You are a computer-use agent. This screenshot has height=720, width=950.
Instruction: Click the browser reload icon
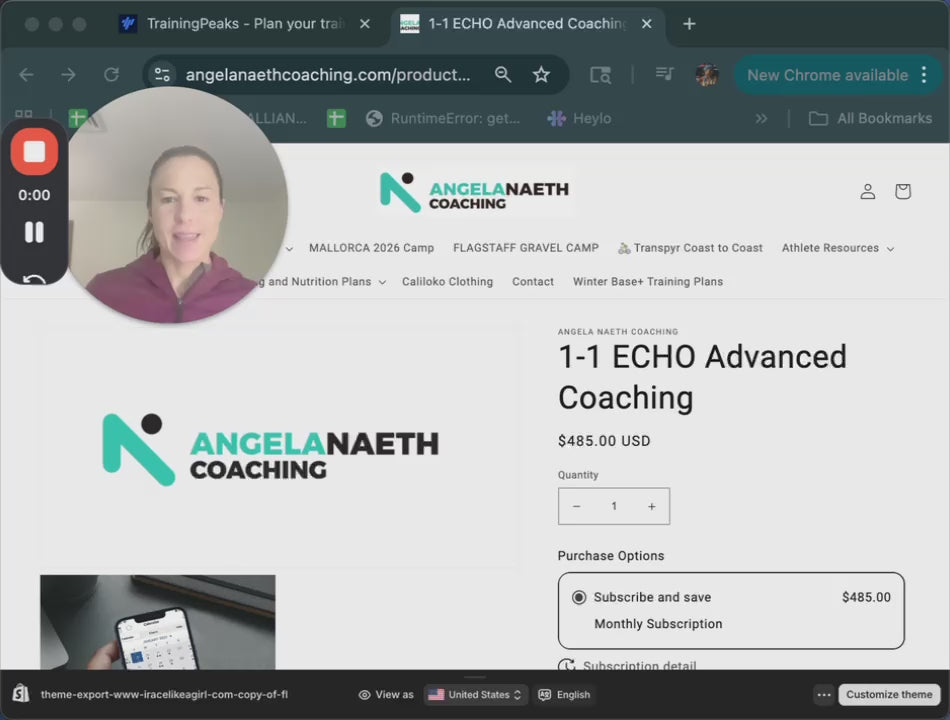click(x=111, y=75)
